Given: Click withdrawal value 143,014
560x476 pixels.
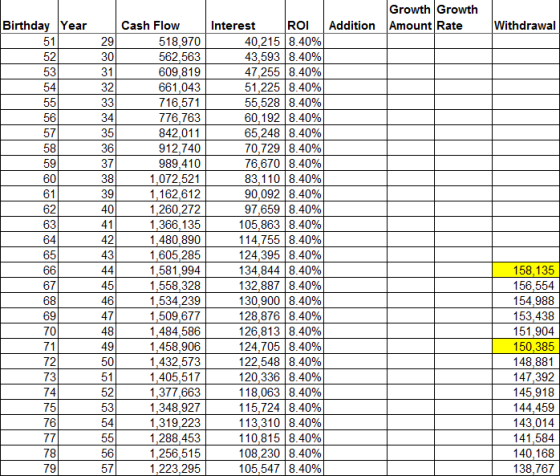Looking at the screenshot, I should (534, 423).
